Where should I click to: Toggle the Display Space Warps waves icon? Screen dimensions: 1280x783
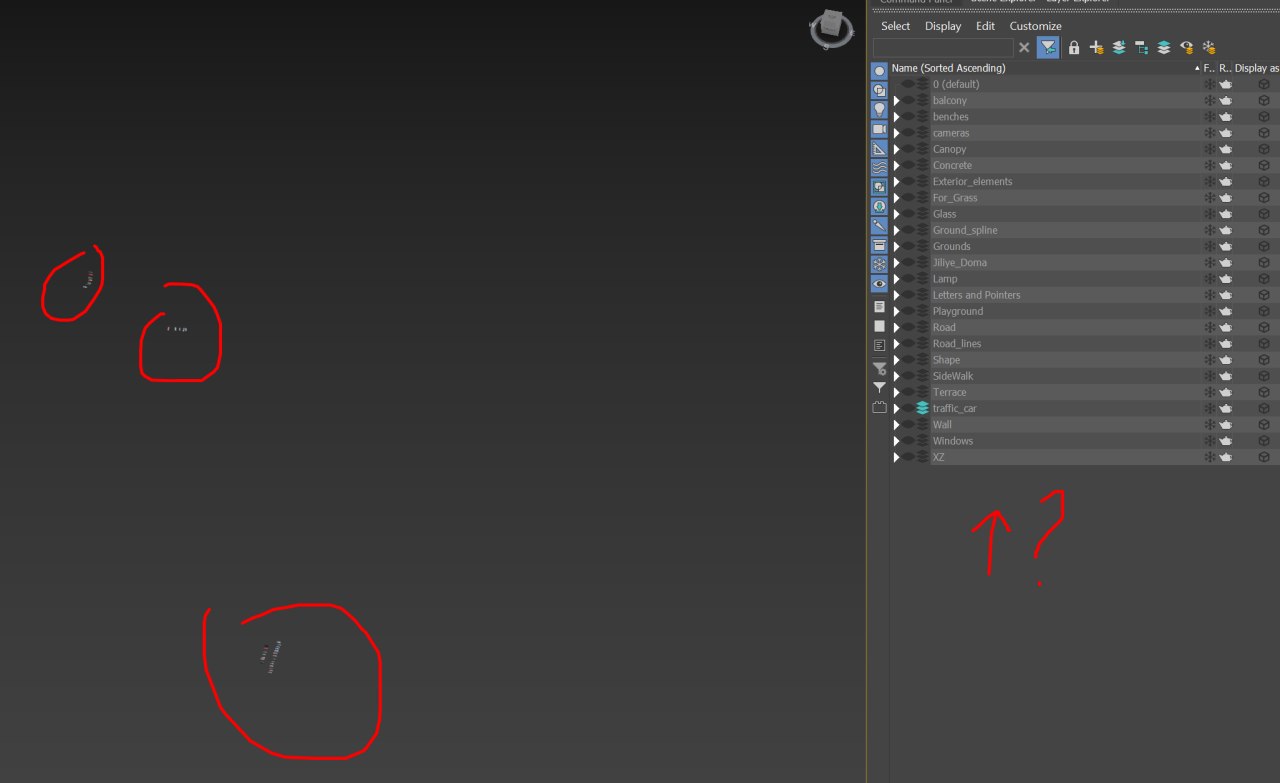click(x=879, y=167)
